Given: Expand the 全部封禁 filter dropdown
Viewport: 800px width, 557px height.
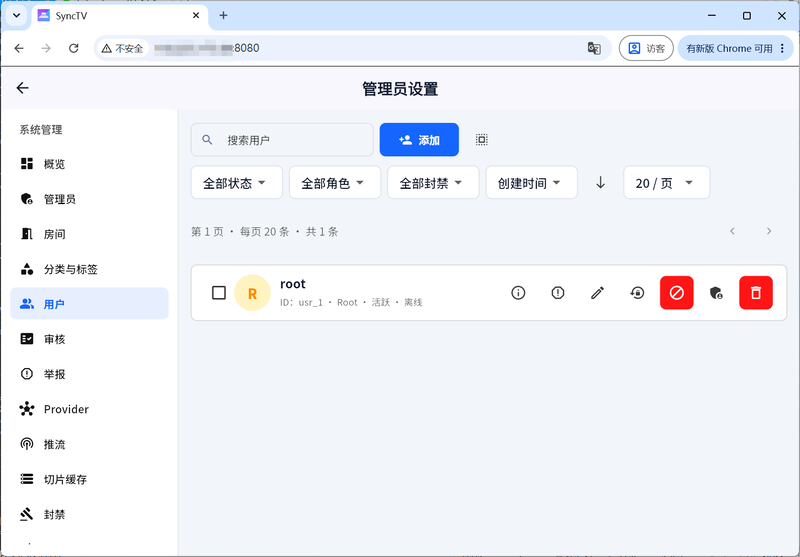Looking at the screenshot, I should pyautogui.click(x=433, y=183).
